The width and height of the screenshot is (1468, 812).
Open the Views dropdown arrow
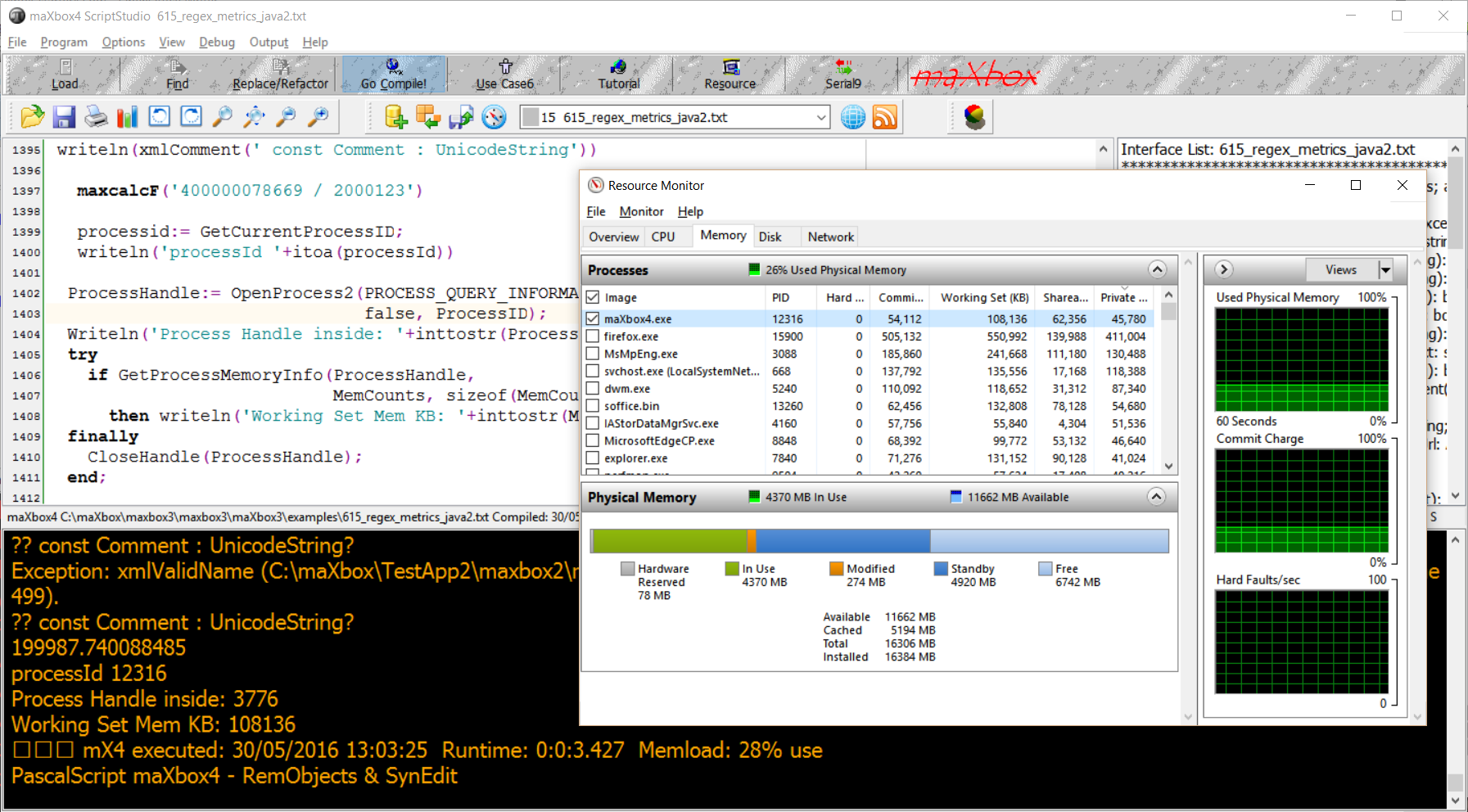[x=1385, y=269]
